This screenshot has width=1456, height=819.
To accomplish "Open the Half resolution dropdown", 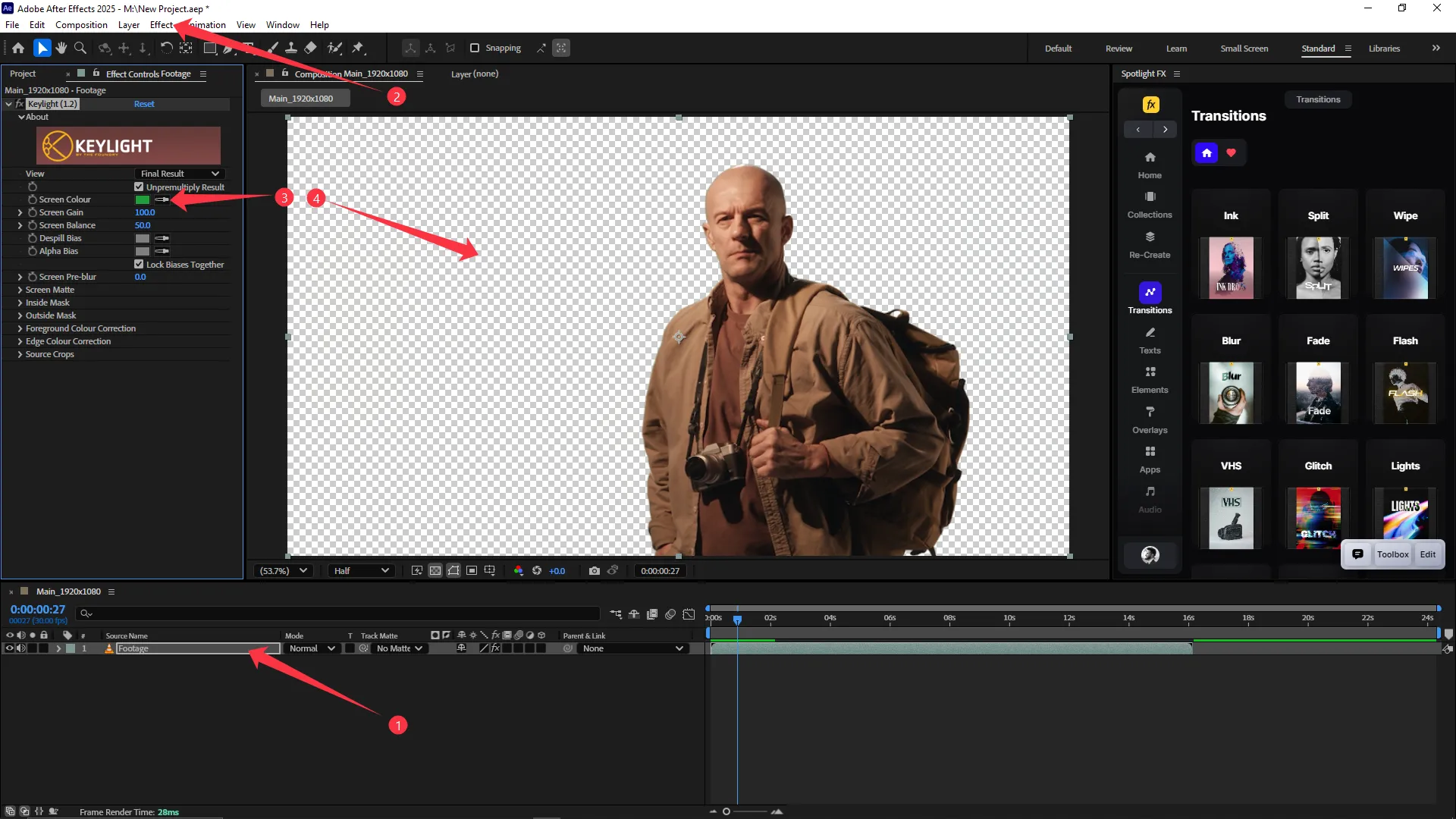I will (x=361, y=571).
